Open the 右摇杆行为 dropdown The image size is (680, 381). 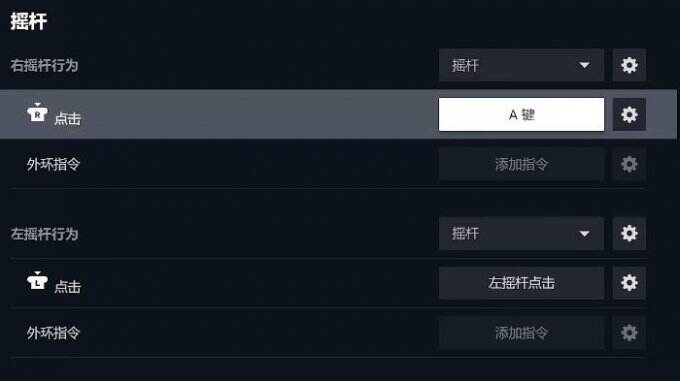click(521, 65)
